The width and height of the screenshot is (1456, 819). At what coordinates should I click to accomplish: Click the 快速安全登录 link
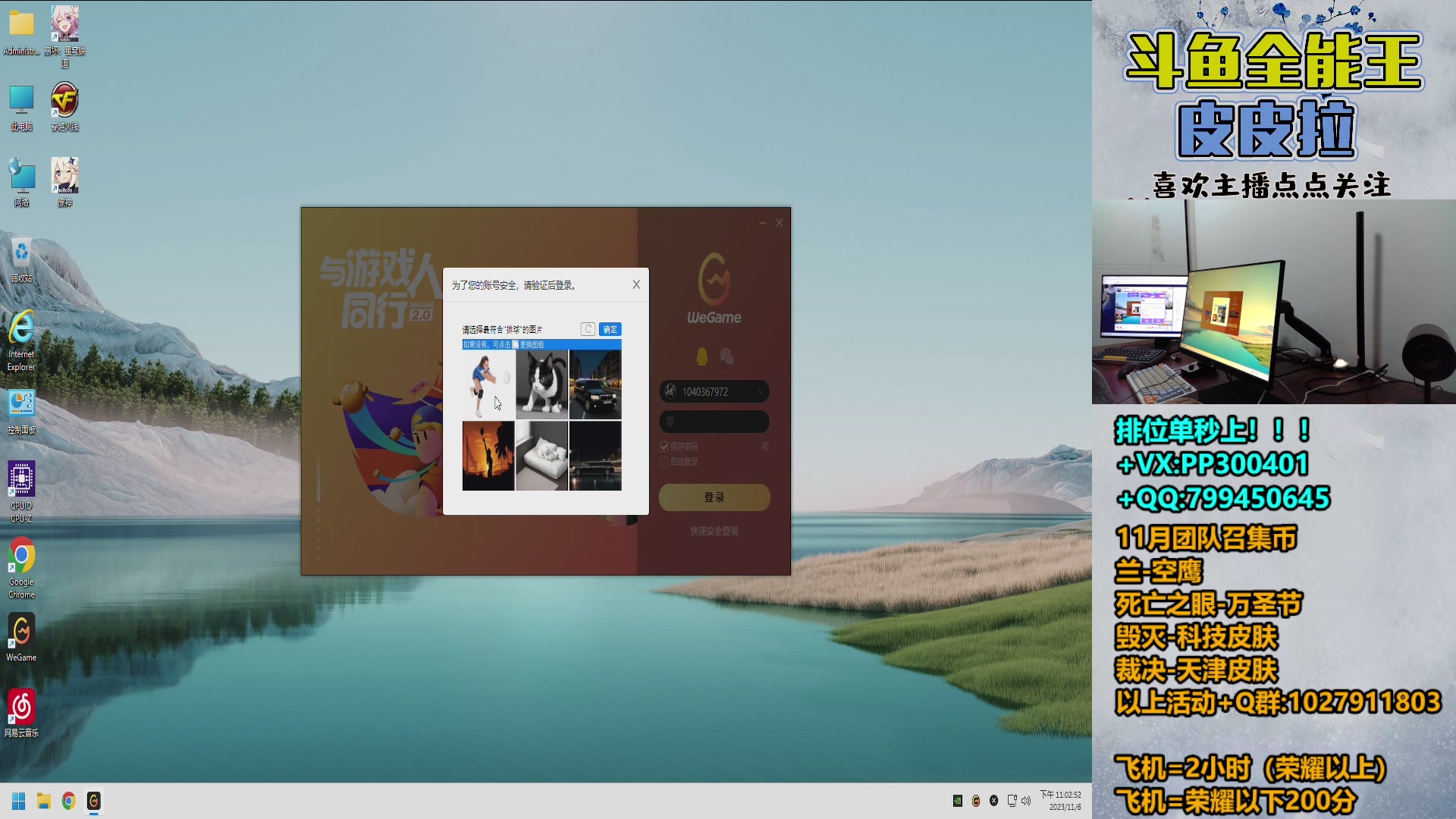pyautogui.click(x=714, y=531)
